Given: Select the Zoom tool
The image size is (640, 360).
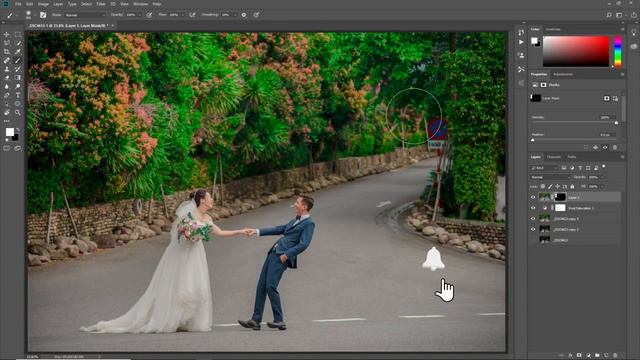Looking at the screenshot, I should click(18, 112).
